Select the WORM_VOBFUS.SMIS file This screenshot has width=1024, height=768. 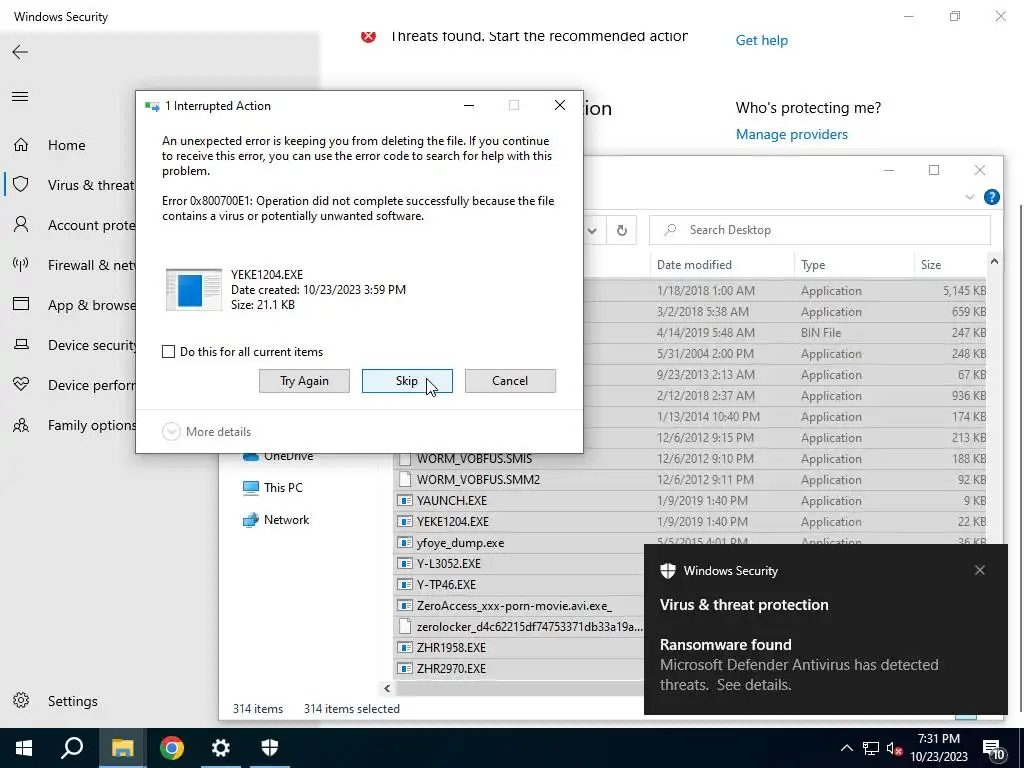tap(474, 459)
